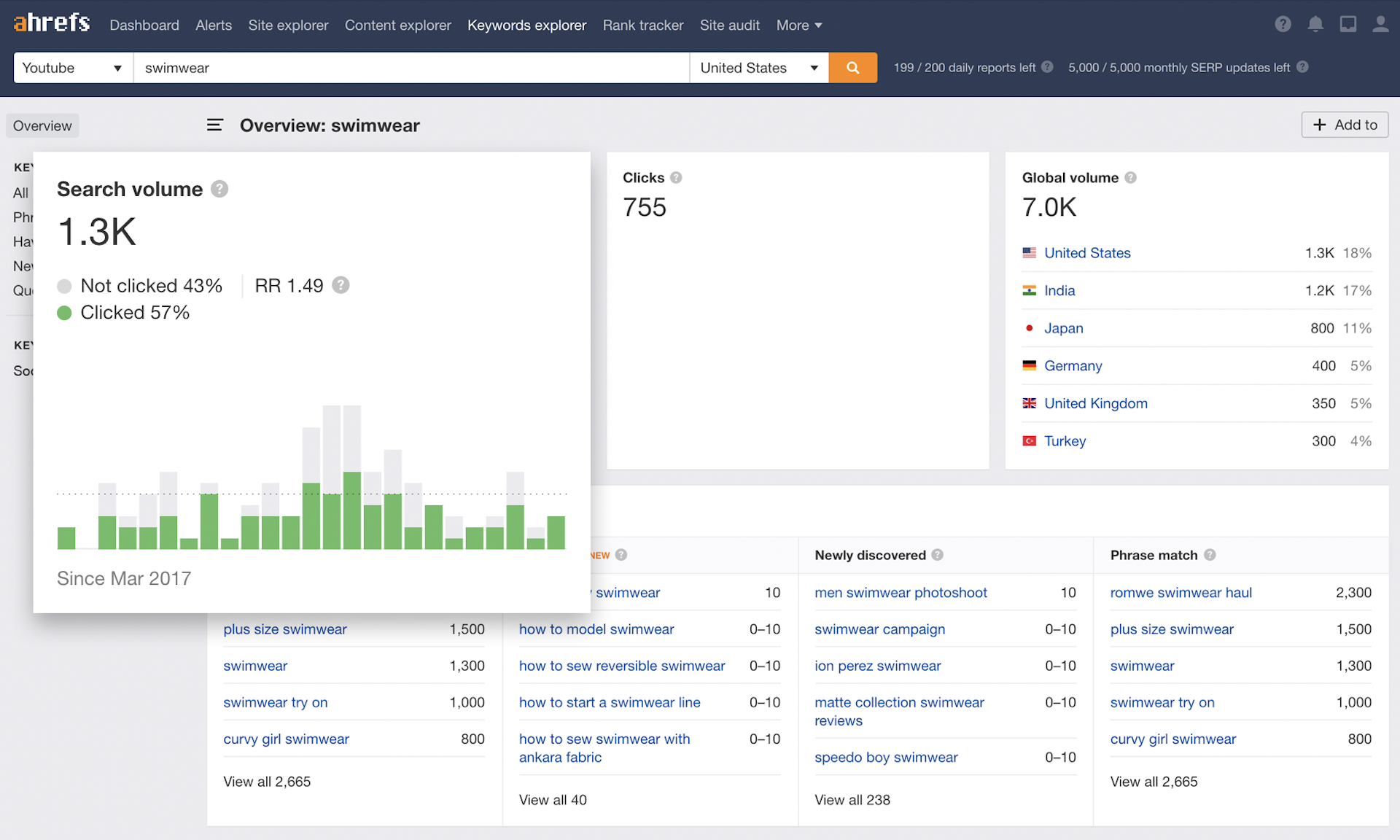This screenshot has width=1400, height=840.
Task: Click the Turkey flag icon
Action: click(1029, 441)
